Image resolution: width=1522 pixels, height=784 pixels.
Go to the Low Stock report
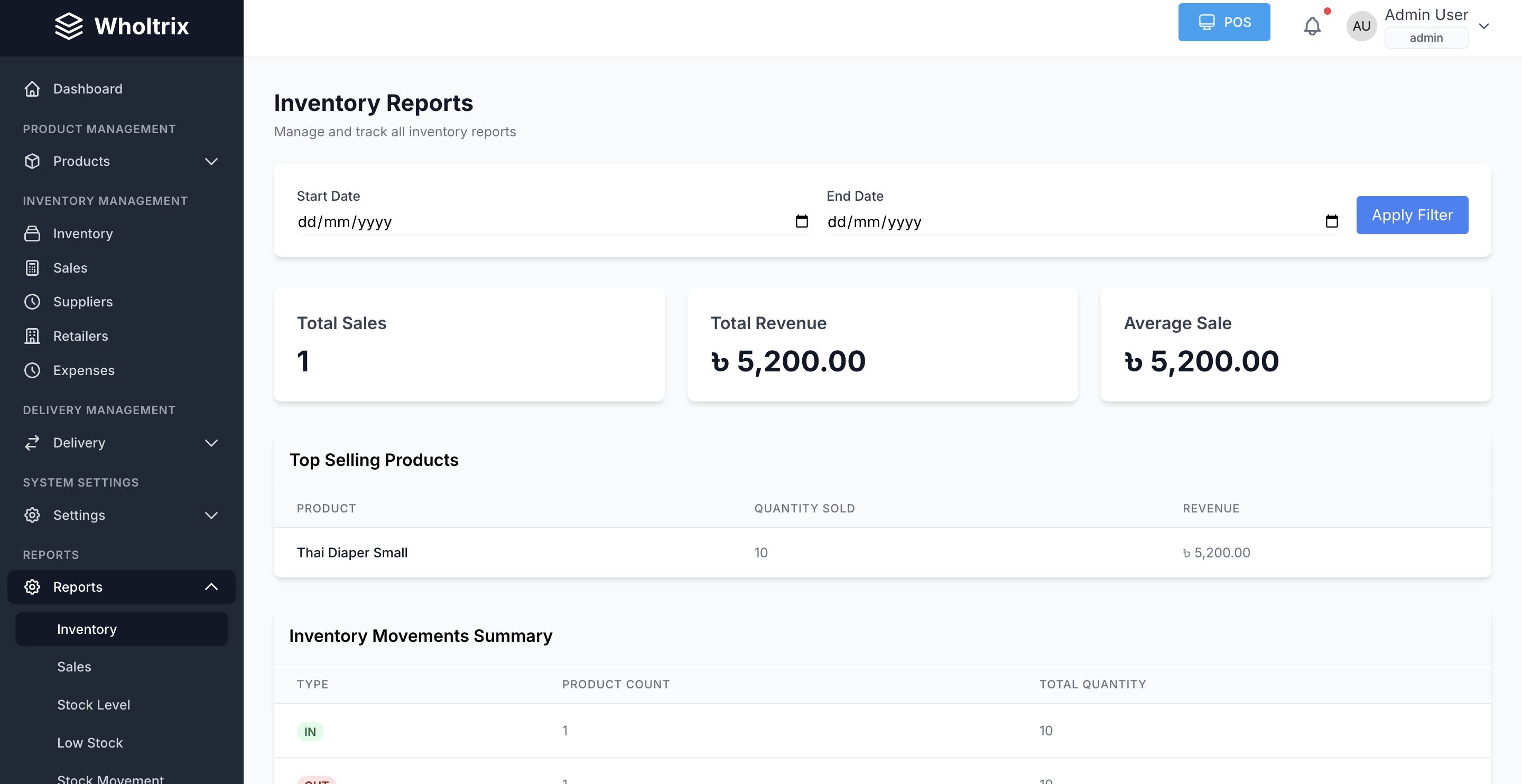coord(90,743)
